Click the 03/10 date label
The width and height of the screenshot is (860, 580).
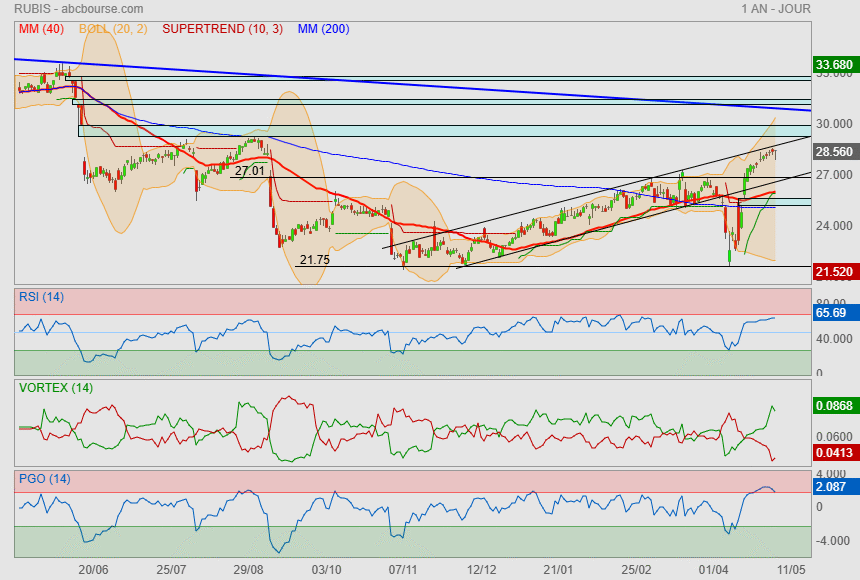[326, 570]
